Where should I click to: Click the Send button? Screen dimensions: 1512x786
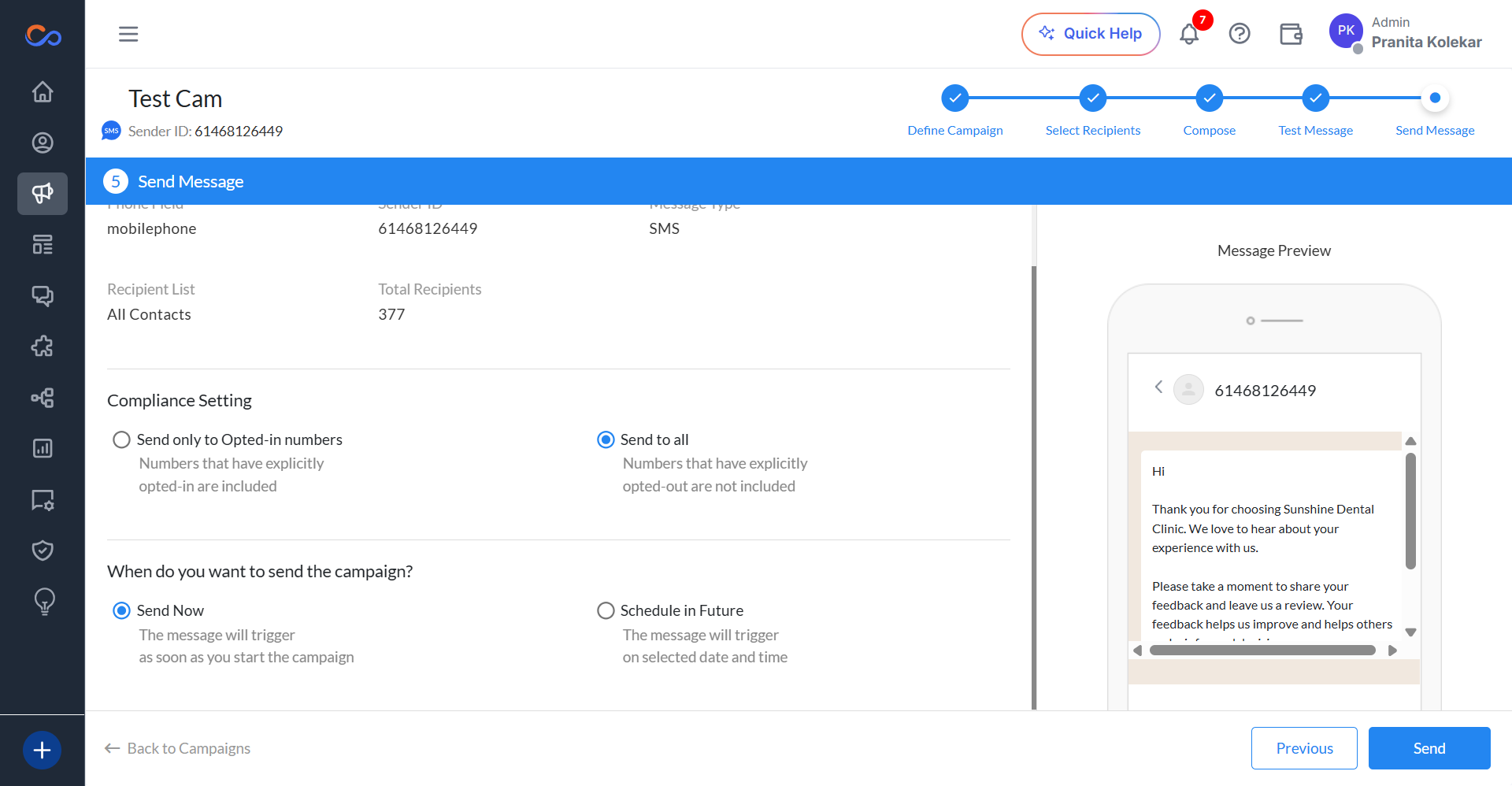pyautogui.click(x=1429, y=748)
